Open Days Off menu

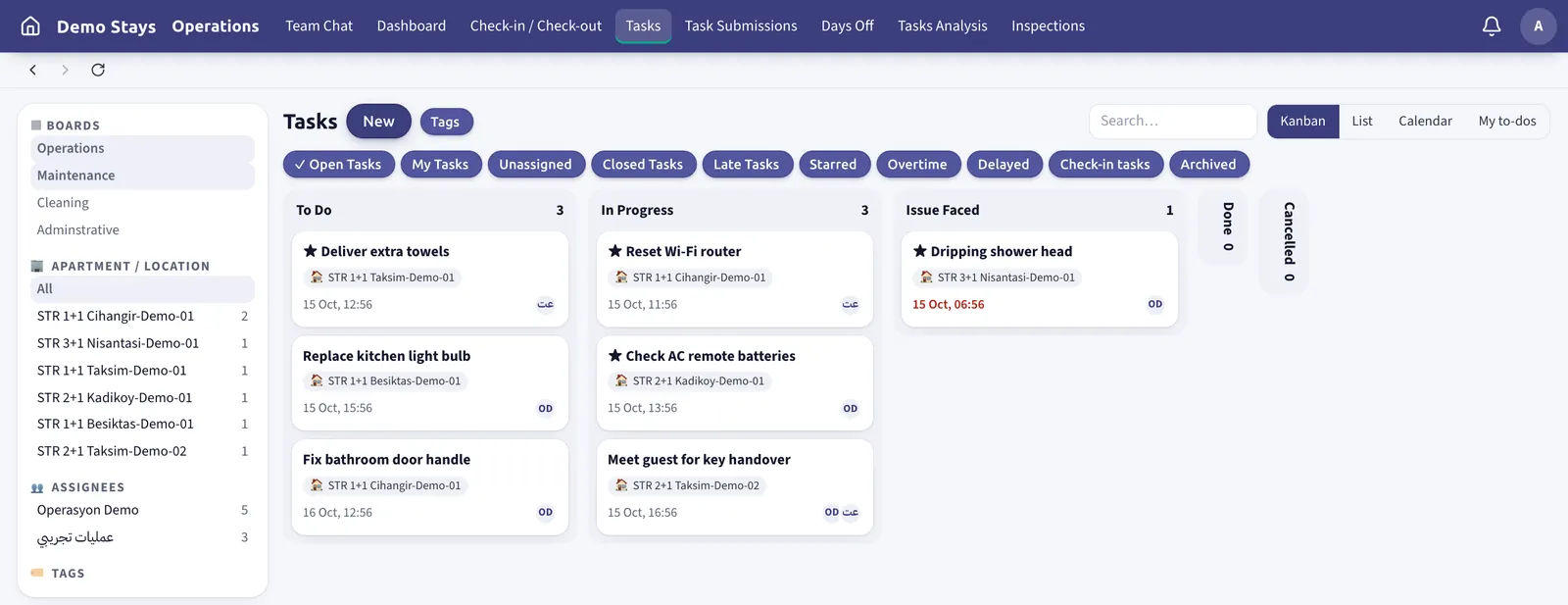(848, 26)
